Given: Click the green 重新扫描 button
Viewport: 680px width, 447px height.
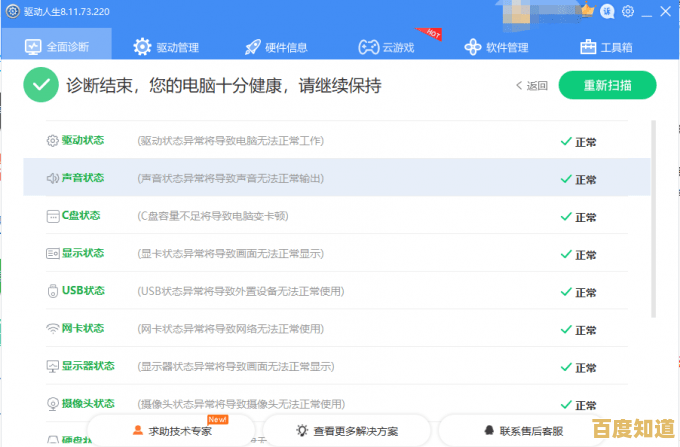Looking at the screenshot, I should (607, 85).
